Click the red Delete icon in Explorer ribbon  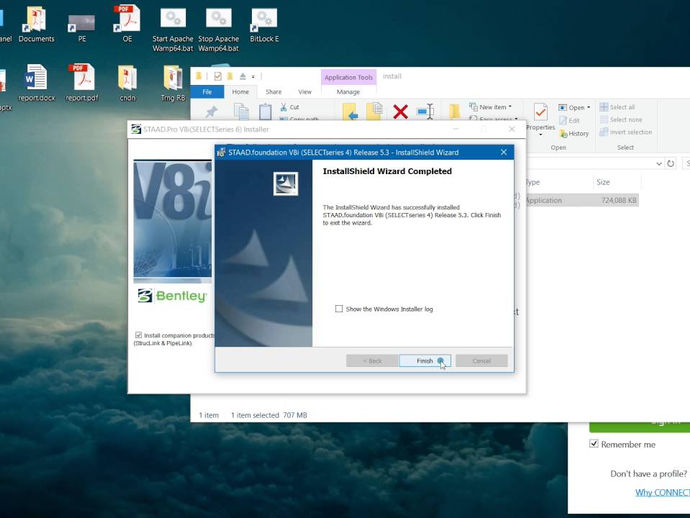tap(400, 112)
